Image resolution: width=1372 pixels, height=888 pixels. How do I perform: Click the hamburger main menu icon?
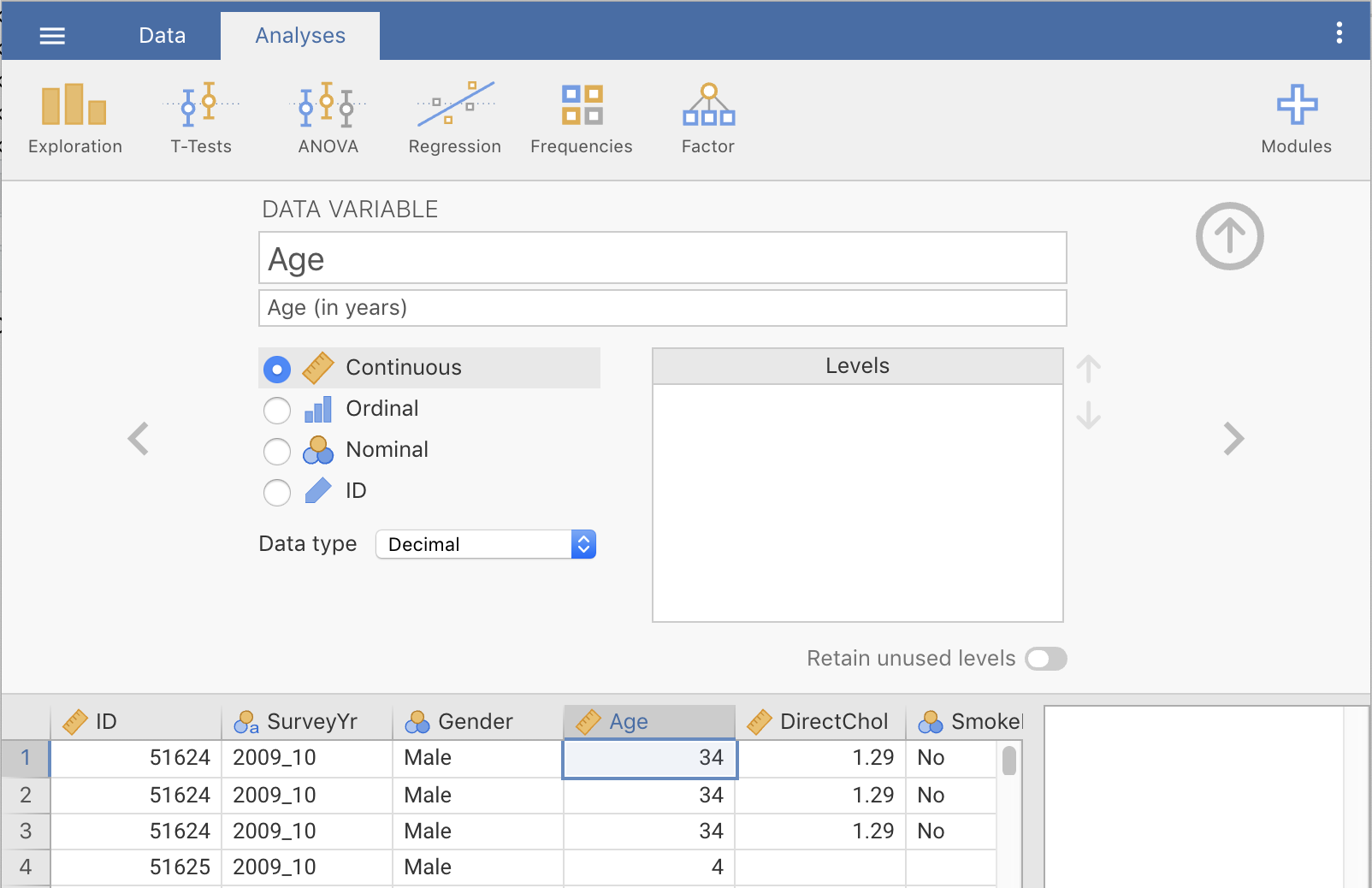52,36
